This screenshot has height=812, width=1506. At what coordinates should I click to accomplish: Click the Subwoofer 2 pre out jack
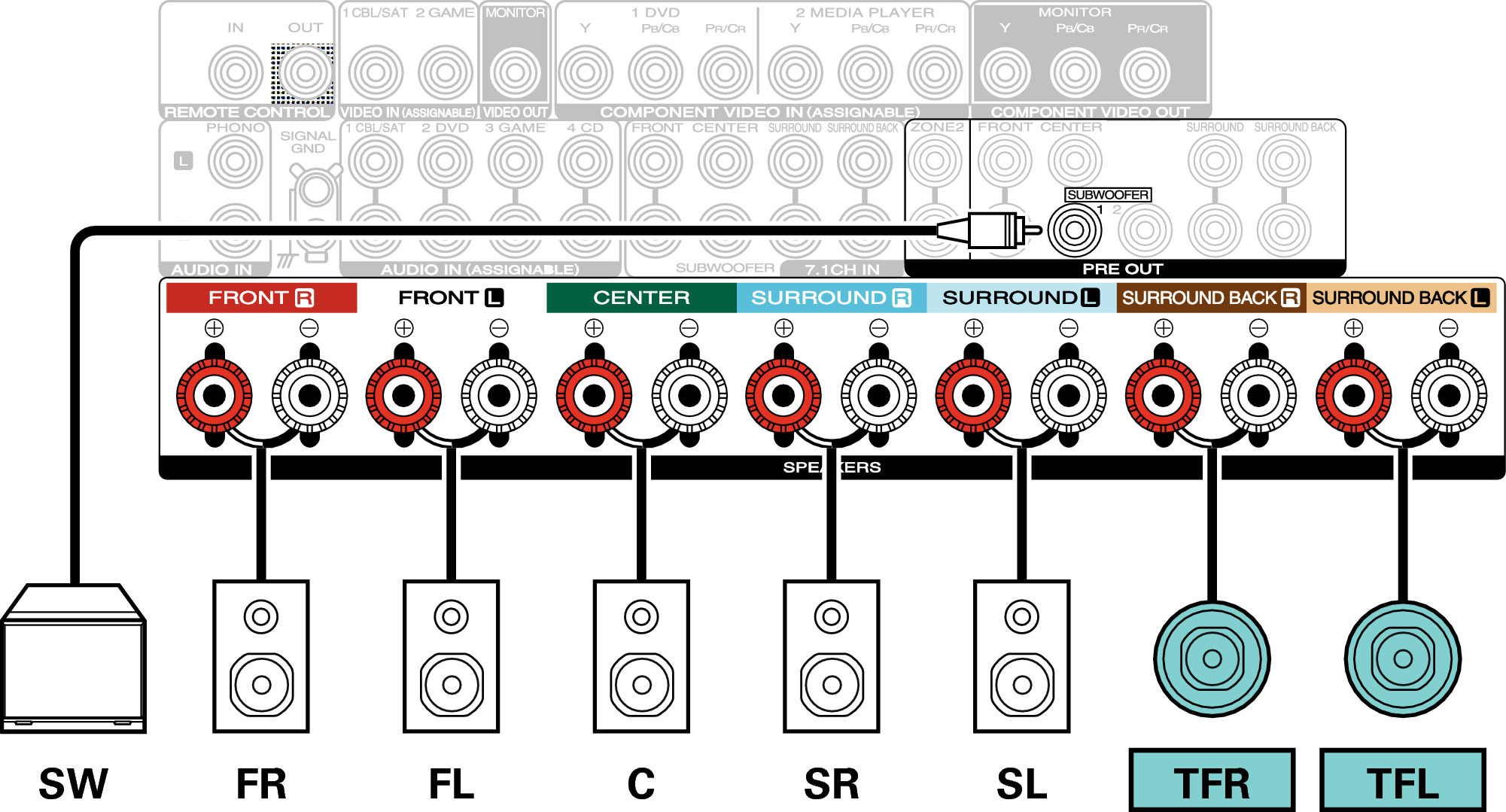(x=1144, y=230)
